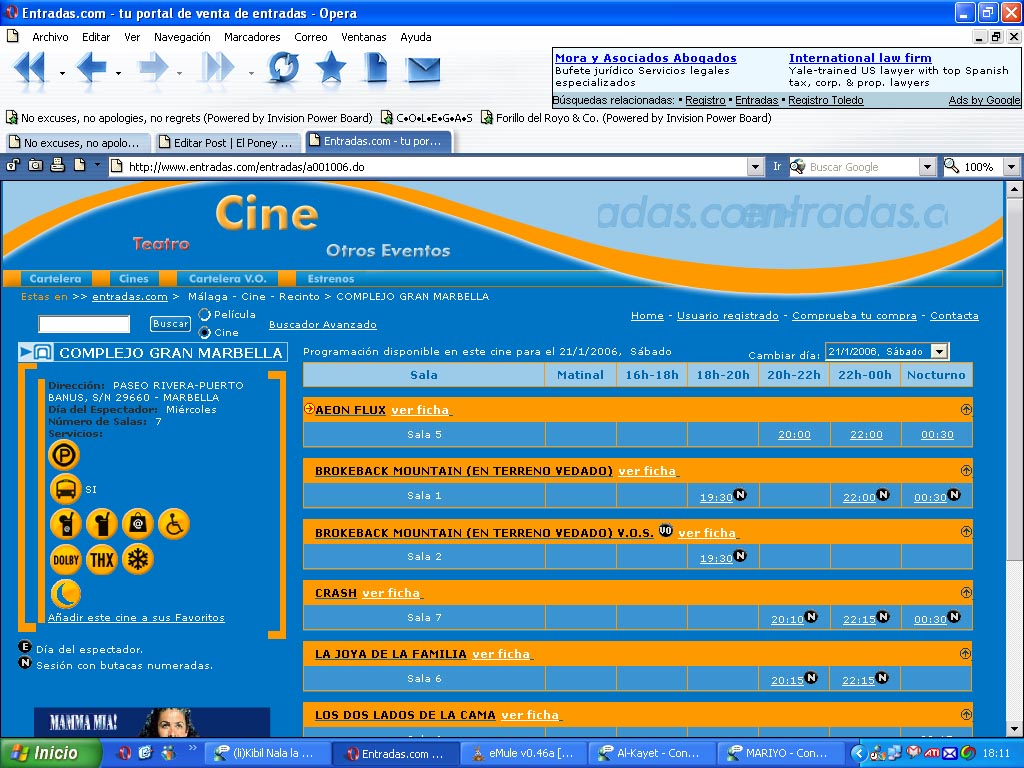Open the Usuario registrado link
1024x768 pixels.
(728, 315)
